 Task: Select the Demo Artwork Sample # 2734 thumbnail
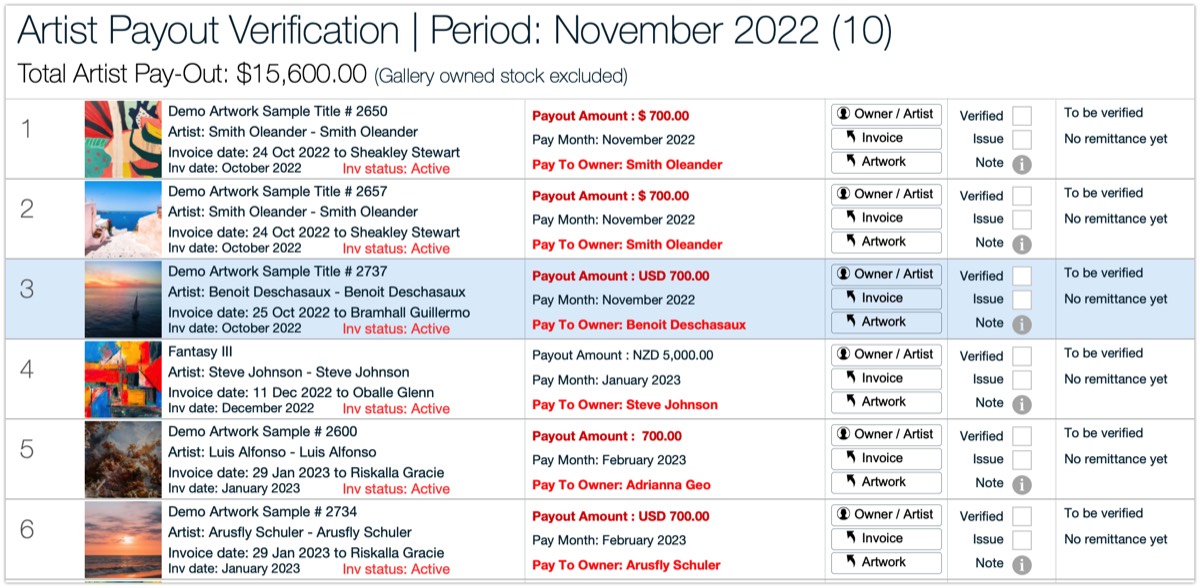pos(123,539)
